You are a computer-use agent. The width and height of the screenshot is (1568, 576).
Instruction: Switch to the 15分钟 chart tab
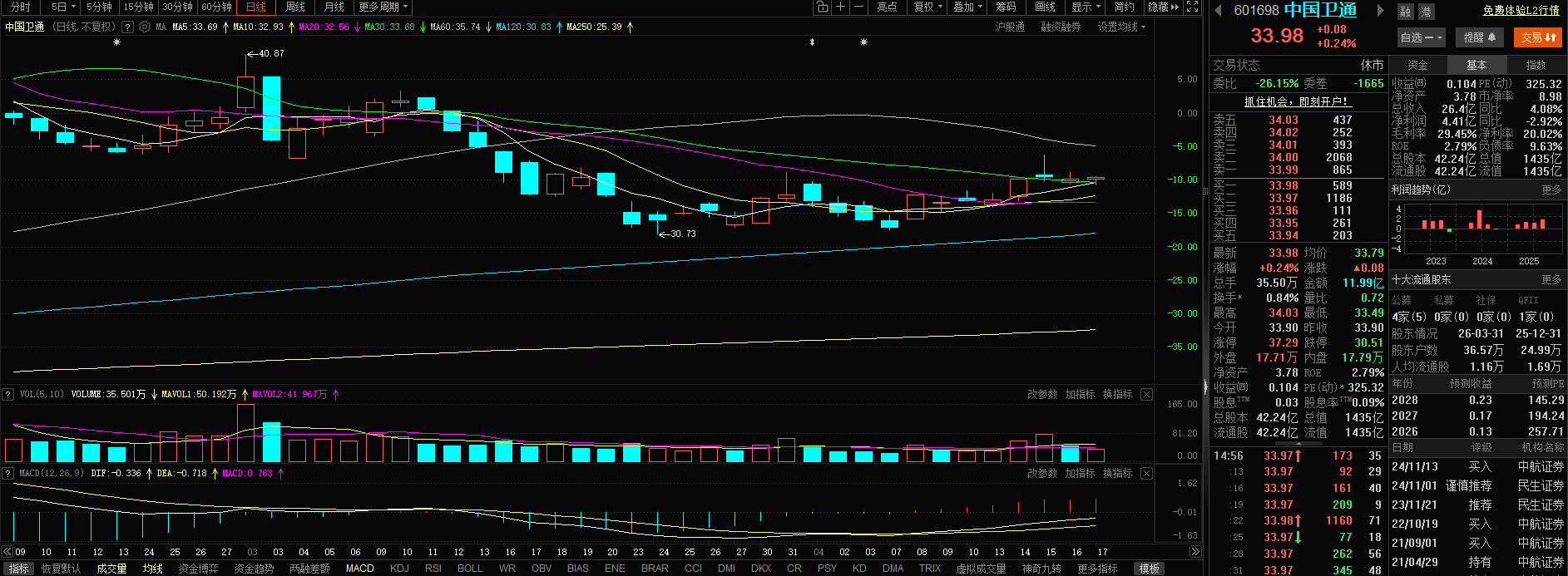tap(138, 7)
